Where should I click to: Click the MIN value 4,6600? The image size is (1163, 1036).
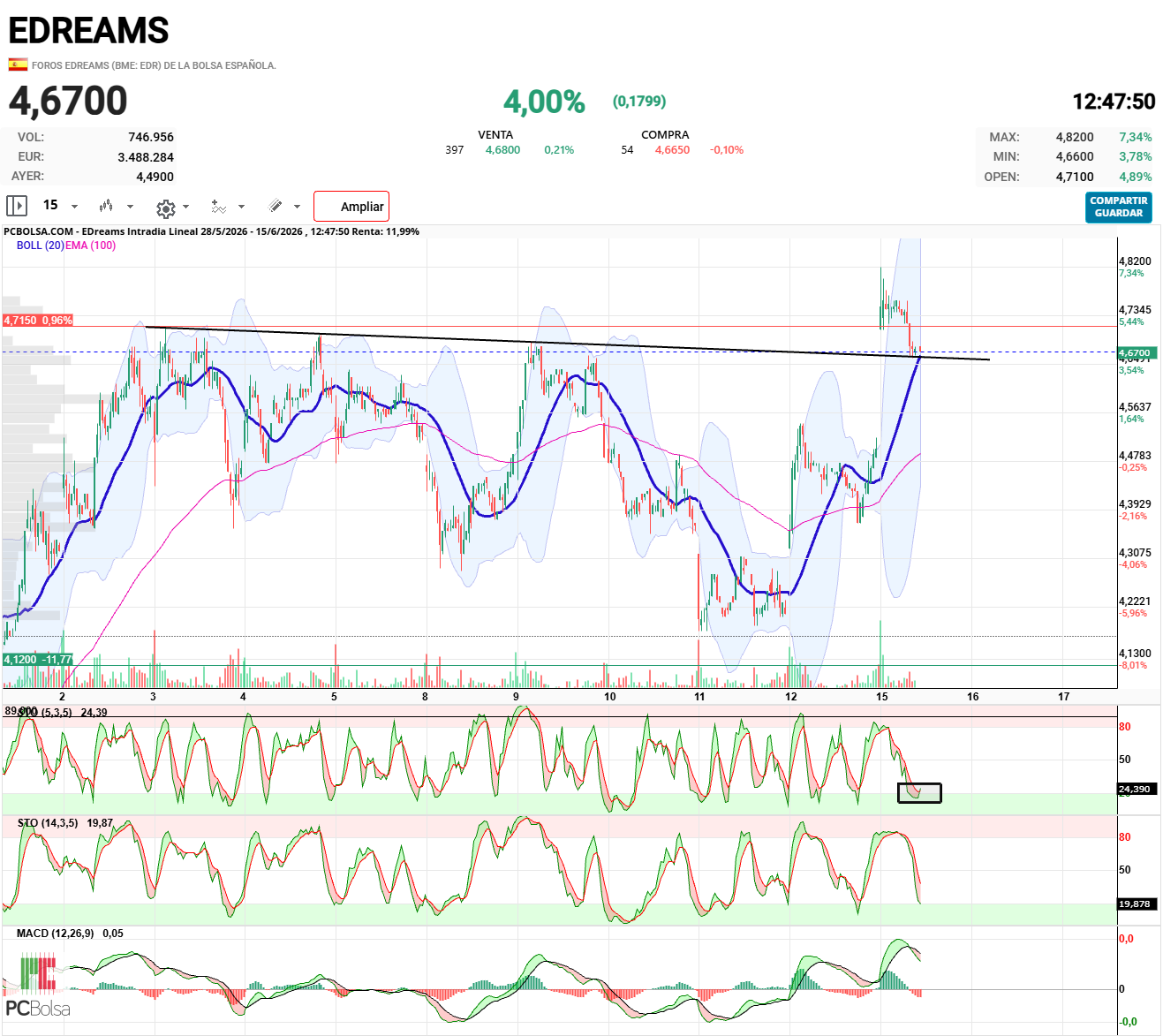(1075, 156)
